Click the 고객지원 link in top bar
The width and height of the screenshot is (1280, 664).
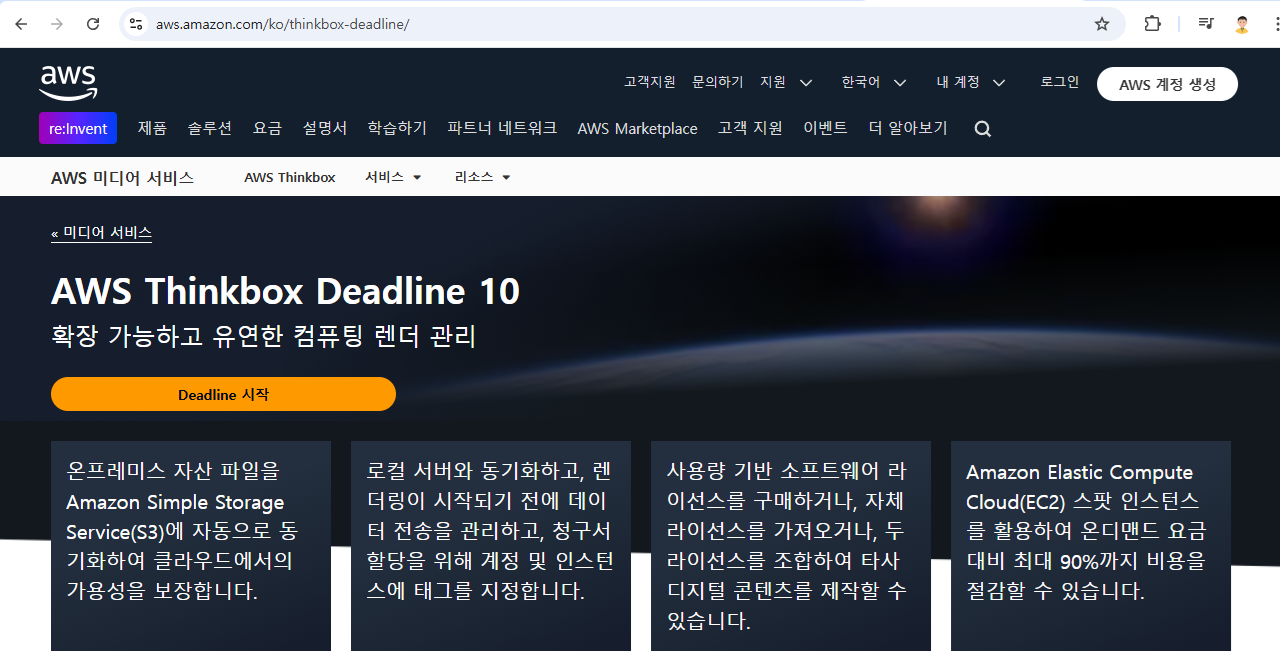(649, 82)
